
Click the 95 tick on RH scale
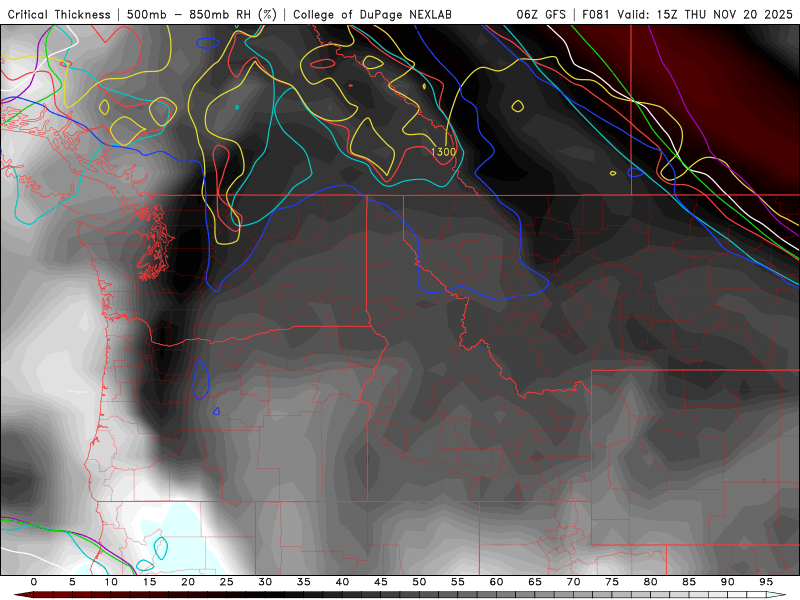tap(766, 582)
